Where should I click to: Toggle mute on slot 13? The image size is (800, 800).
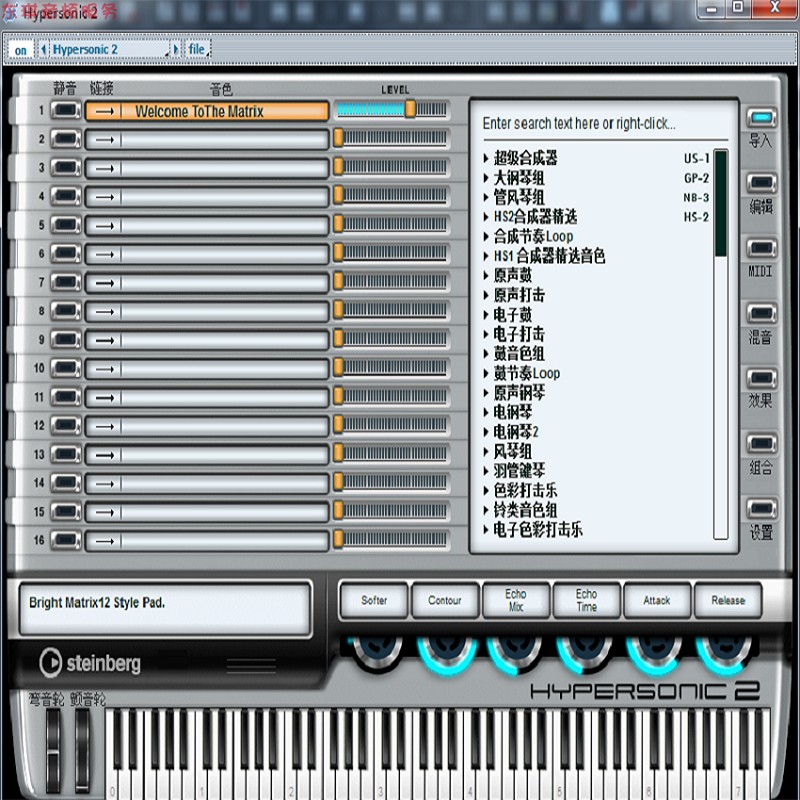[66, 454]
